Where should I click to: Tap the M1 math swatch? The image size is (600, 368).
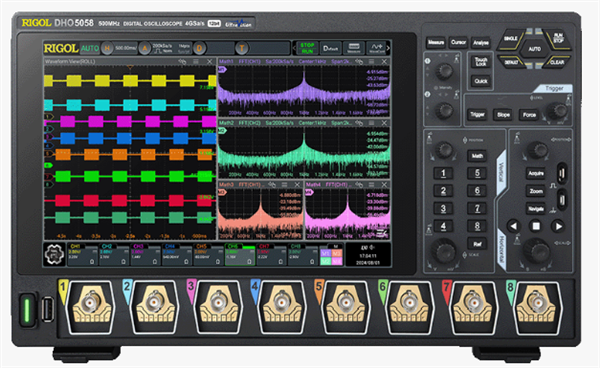click(x=325, y=253)
